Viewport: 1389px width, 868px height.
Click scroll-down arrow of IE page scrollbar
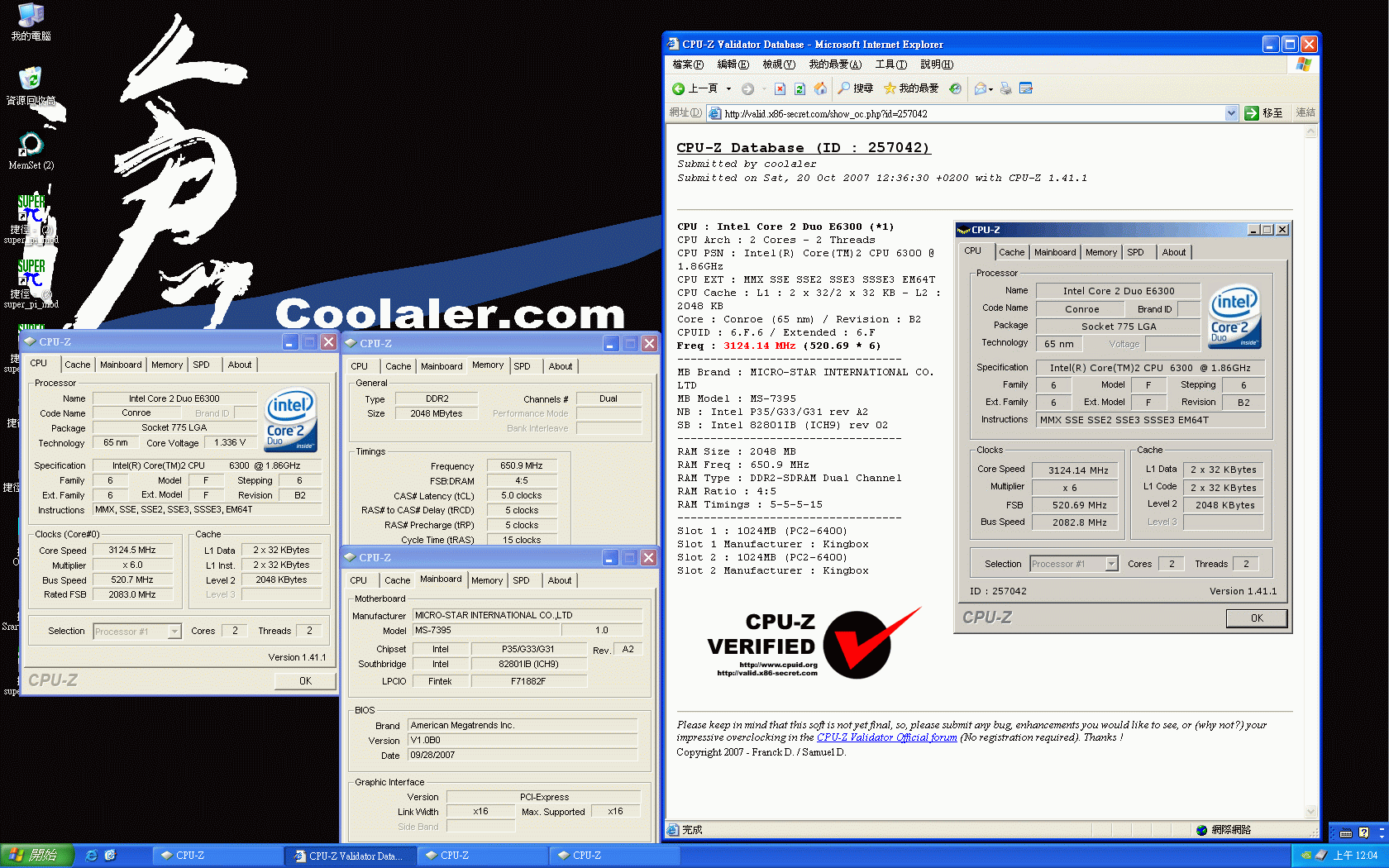[x=1310, y=811]
